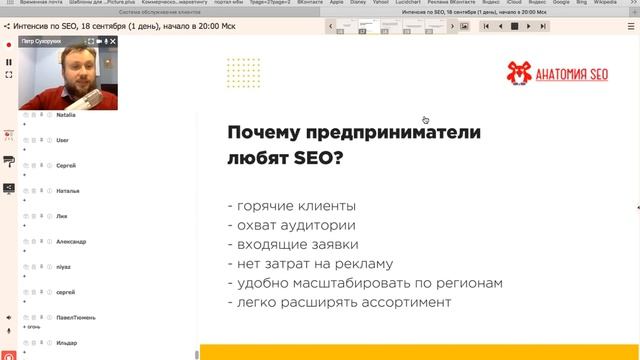Open the Wikipedia bookmark in the bookmarks bar
This screenshot has width=640, height=360.
[x=605, y=2]
